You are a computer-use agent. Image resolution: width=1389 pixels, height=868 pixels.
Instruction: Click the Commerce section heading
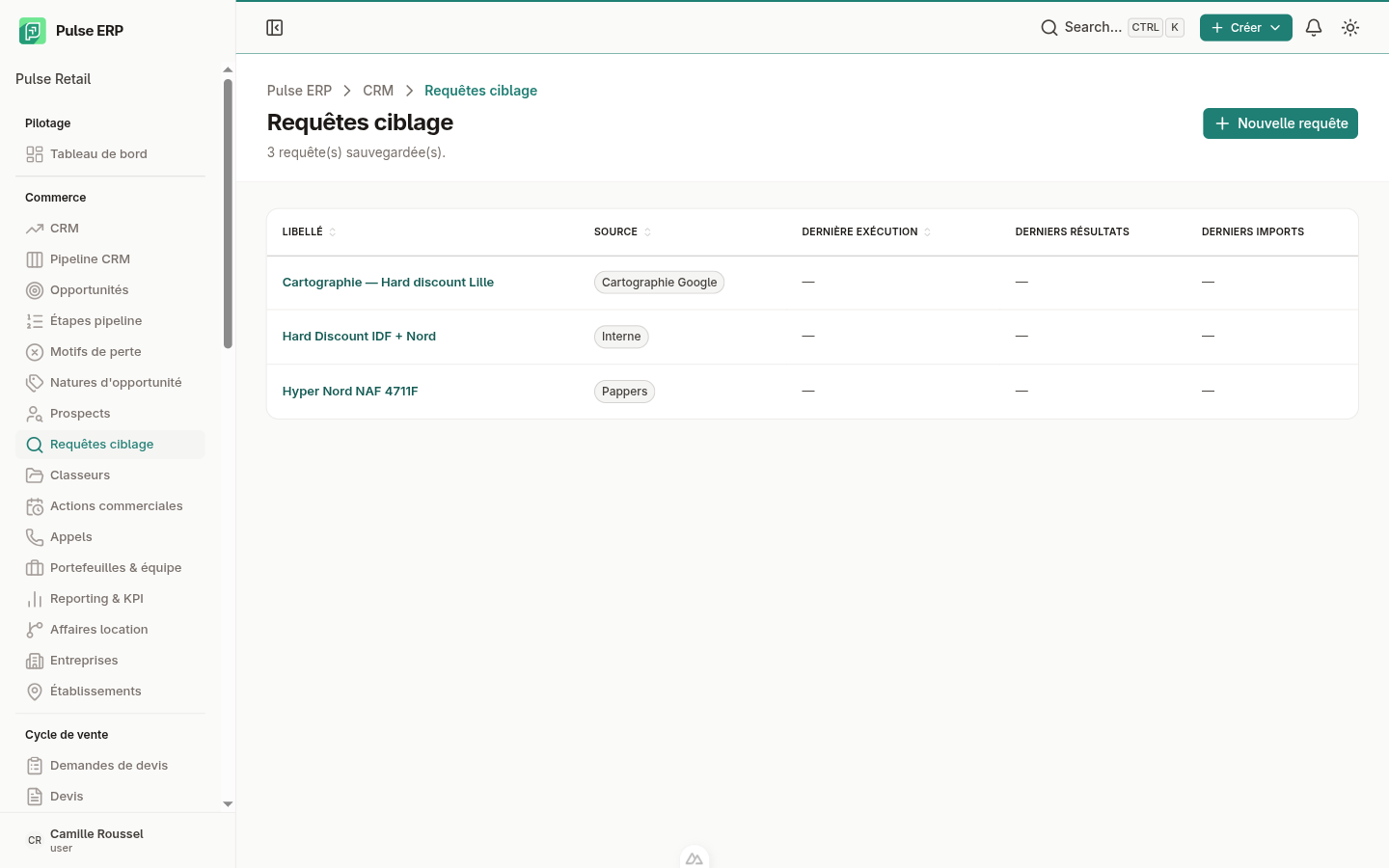click(x=56, y=198)
